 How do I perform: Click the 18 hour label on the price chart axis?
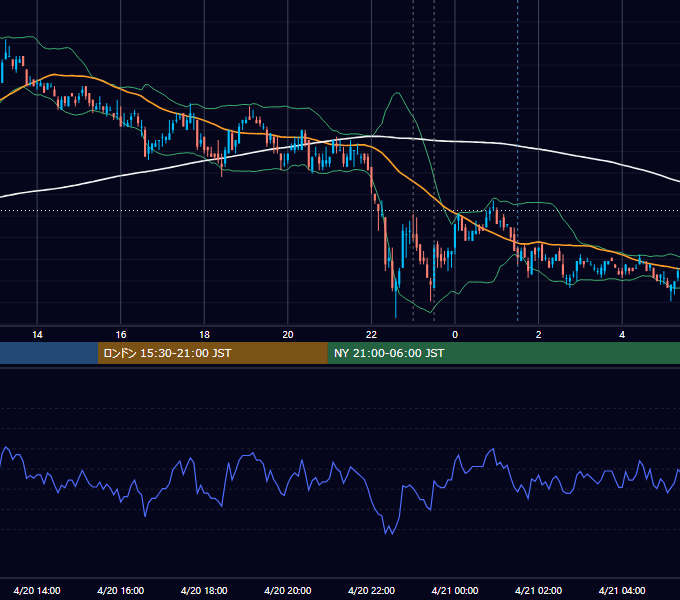tap(204, 335)
